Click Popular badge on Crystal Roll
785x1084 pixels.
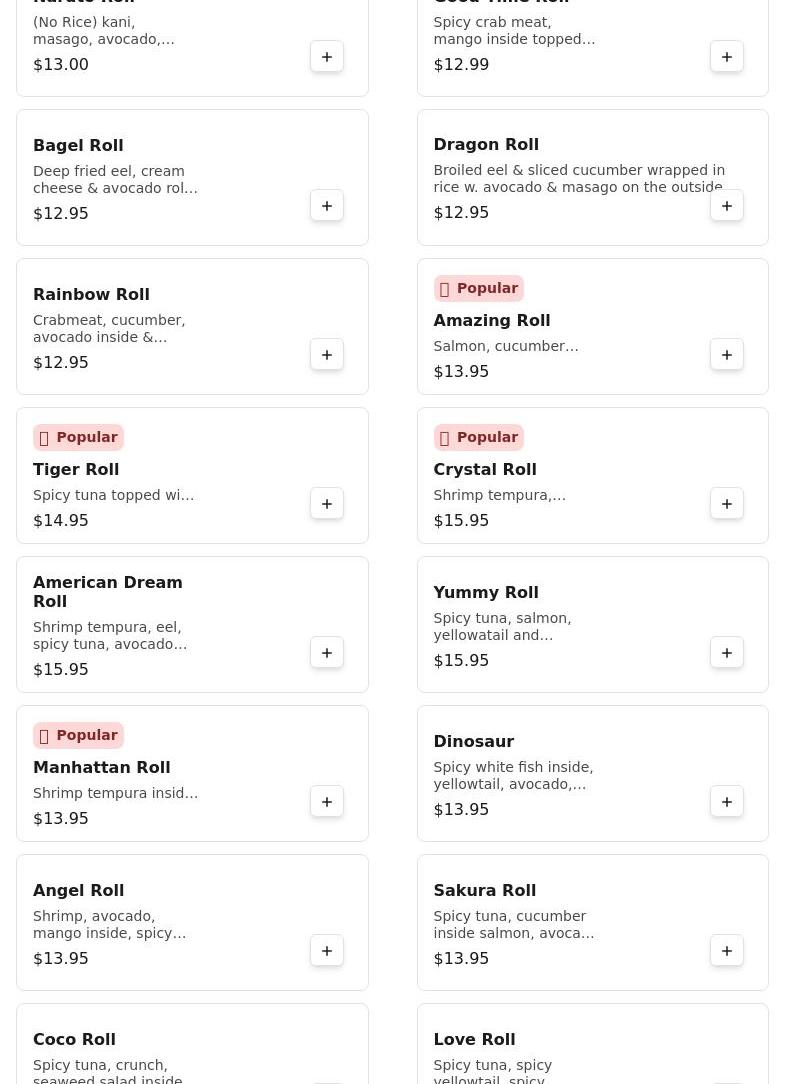pyautogui.click(x=478, y=437)
